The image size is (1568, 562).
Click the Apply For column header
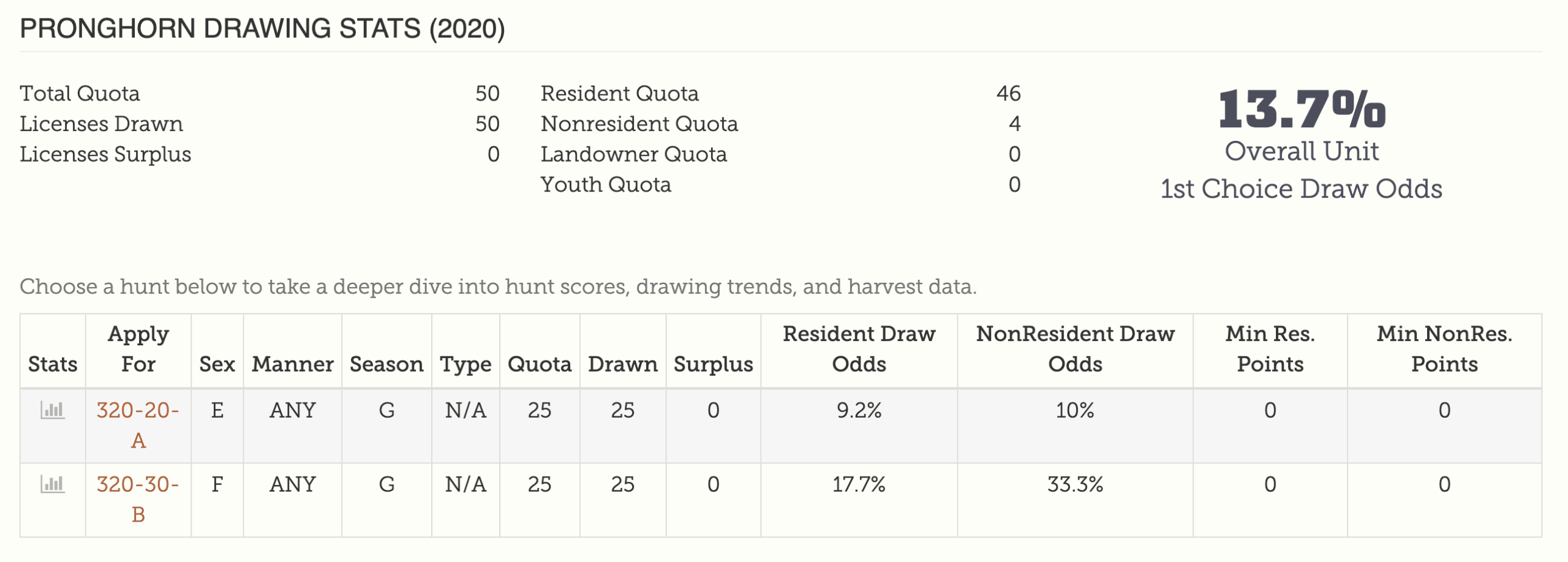point(138,349)
